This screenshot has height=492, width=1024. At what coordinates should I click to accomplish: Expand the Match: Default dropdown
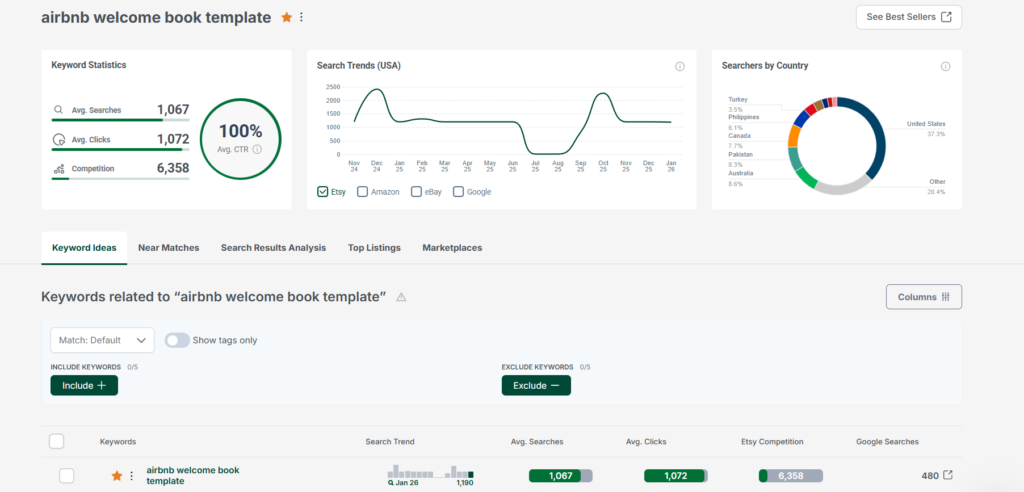(x=102, y=340)
